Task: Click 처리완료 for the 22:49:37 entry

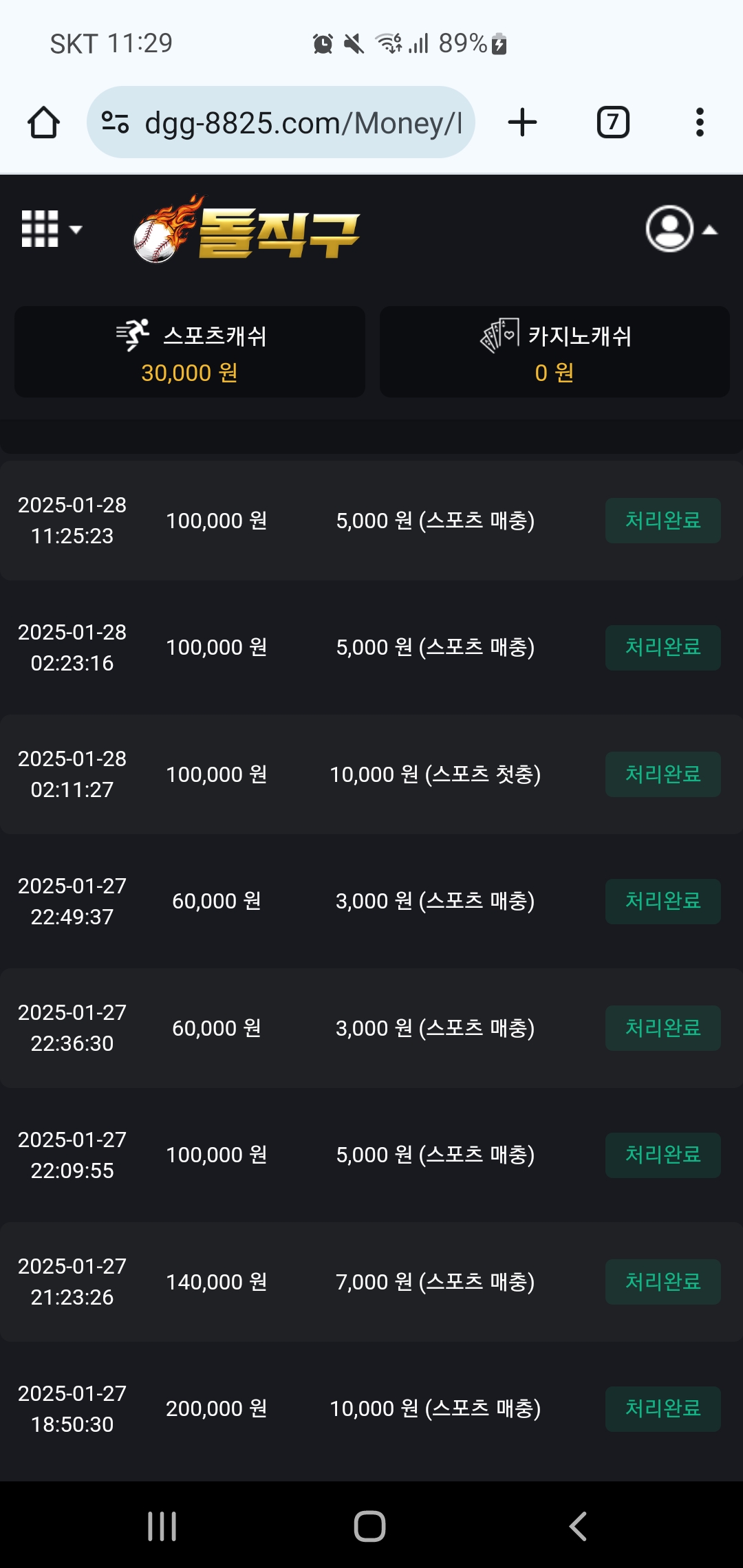Action: click(663, 901)
